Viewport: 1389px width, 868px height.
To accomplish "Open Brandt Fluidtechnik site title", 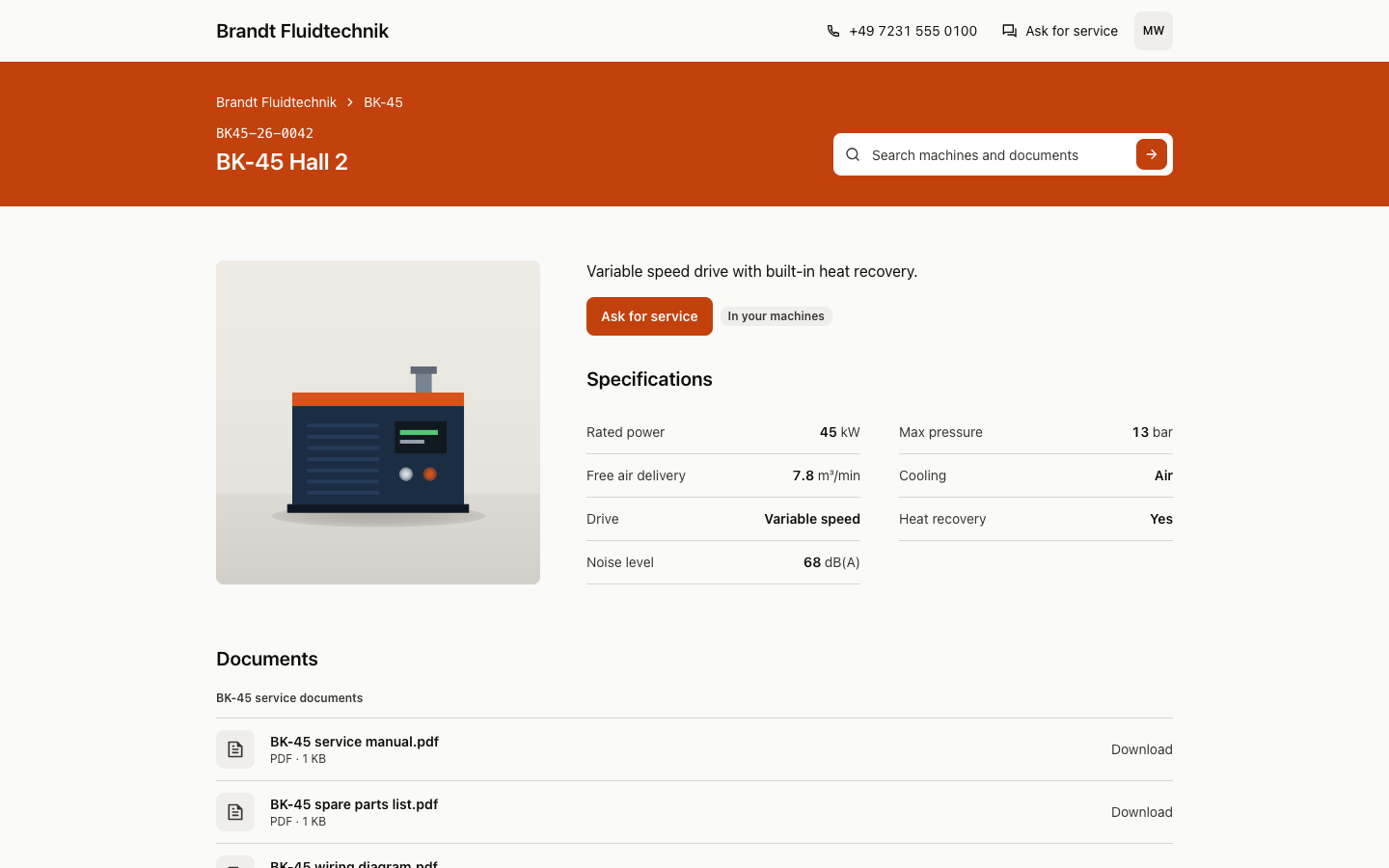I will [x=302, y=31].
